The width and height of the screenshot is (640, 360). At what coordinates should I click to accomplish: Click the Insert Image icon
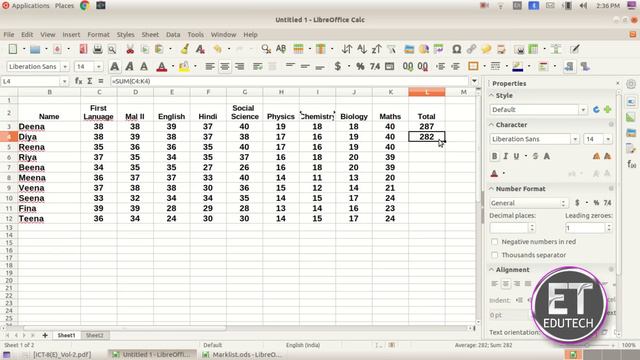coord(409,49)
